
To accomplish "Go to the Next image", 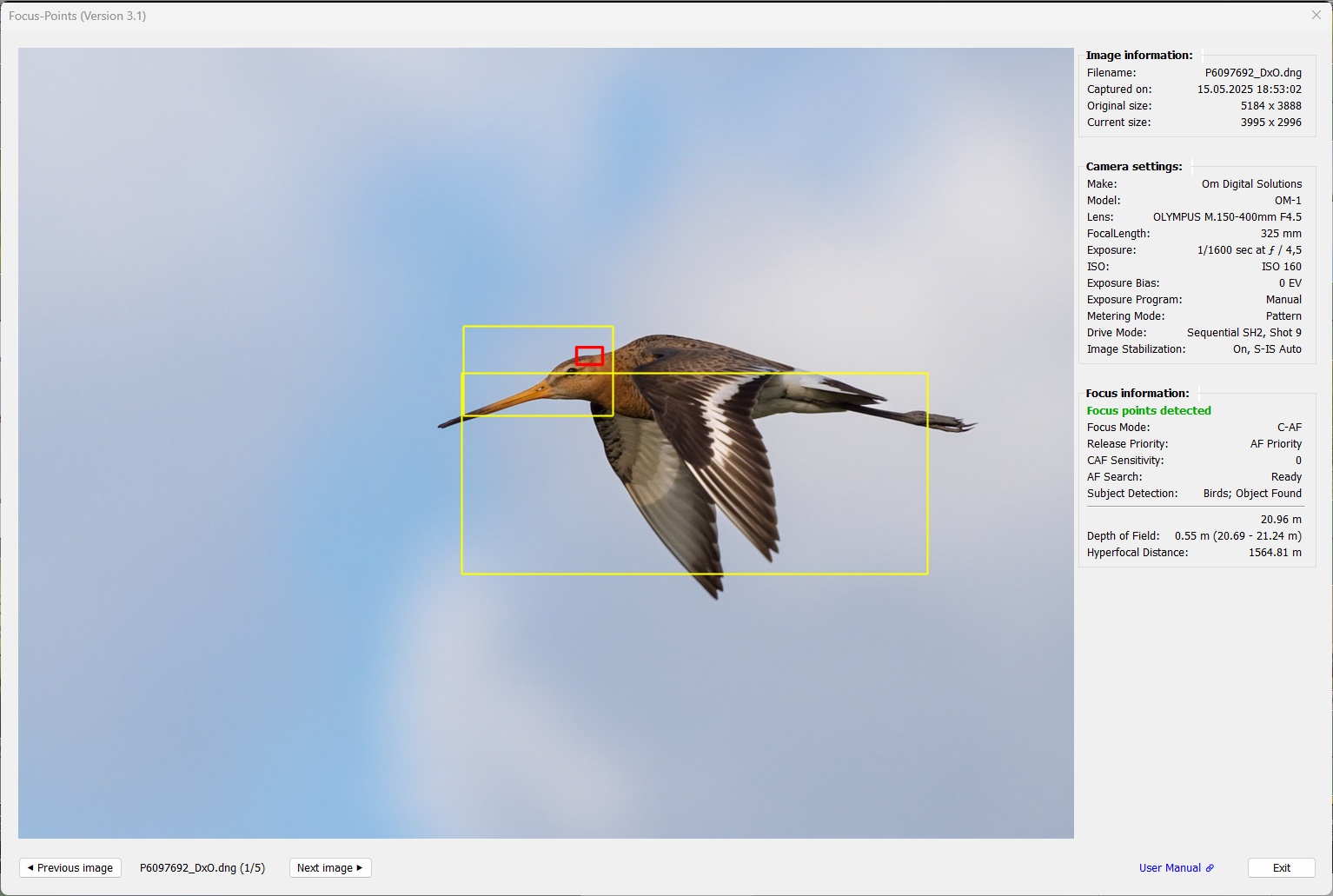I will coord(329,867).
